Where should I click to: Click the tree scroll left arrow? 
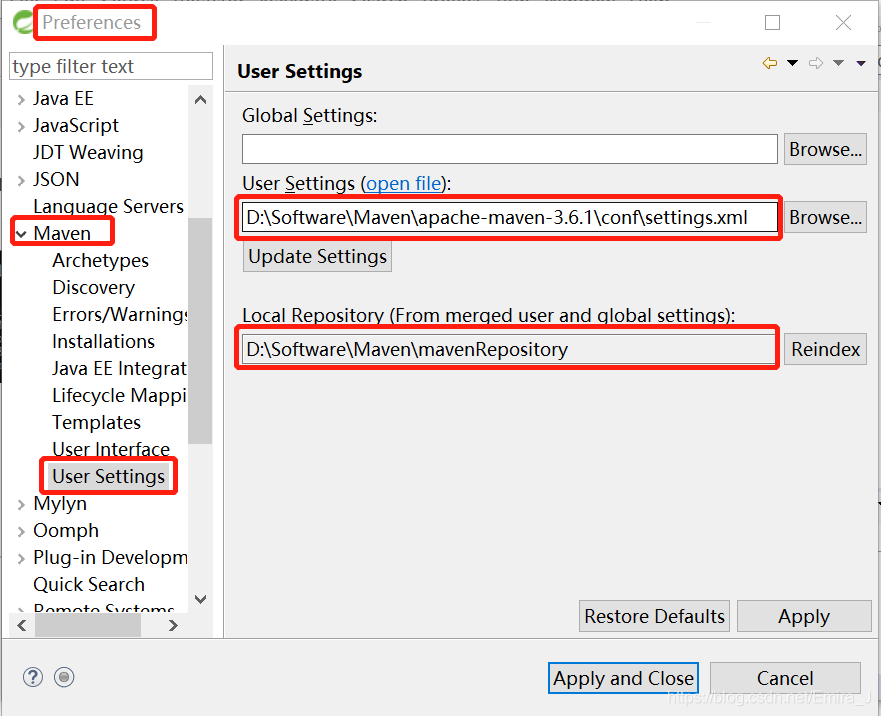[22, 625]
